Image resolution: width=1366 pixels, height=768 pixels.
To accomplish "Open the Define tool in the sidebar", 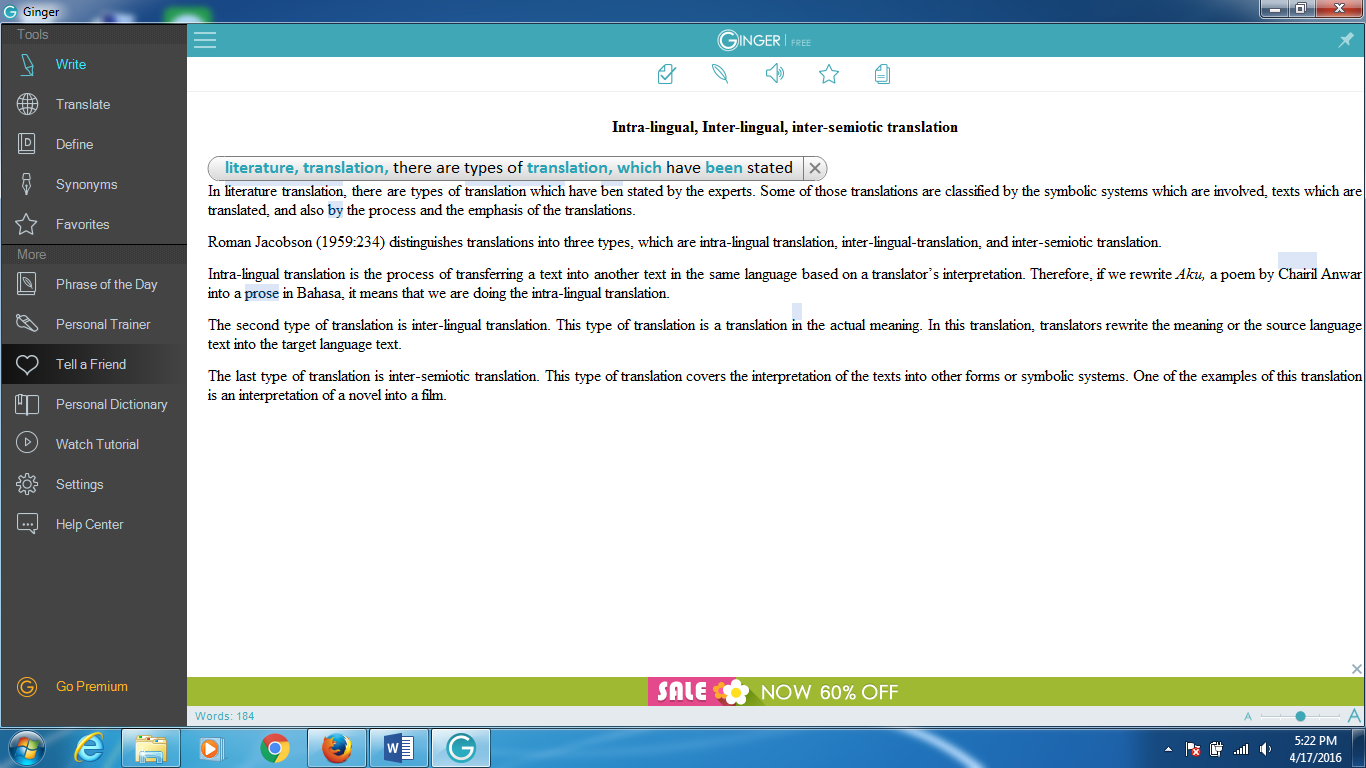I will [x=75, y=144].
